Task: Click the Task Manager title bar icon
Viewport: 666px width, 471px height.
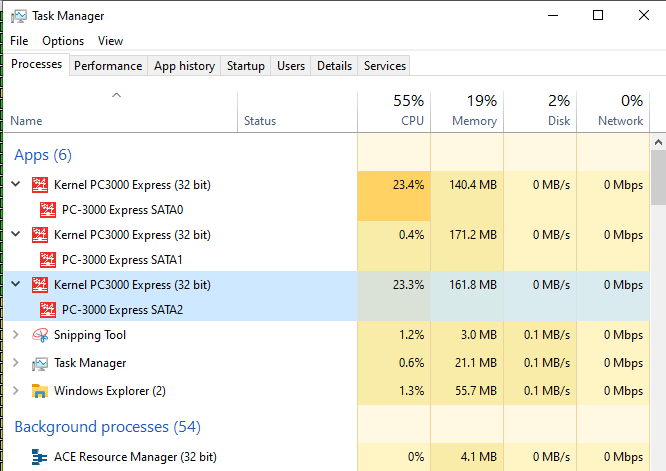Action: (x=18, y=16)
